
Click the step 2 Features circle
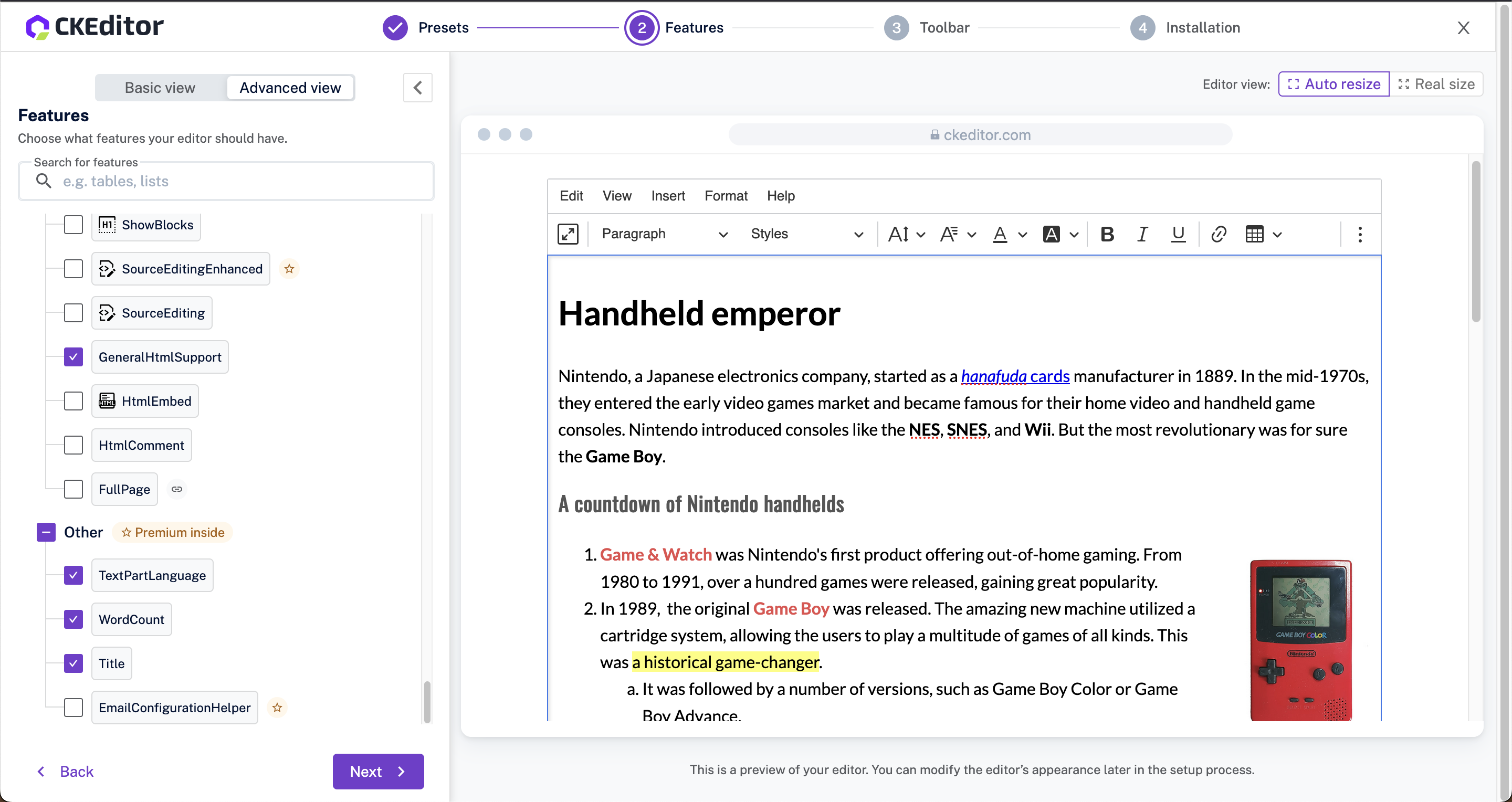point(642,28)
